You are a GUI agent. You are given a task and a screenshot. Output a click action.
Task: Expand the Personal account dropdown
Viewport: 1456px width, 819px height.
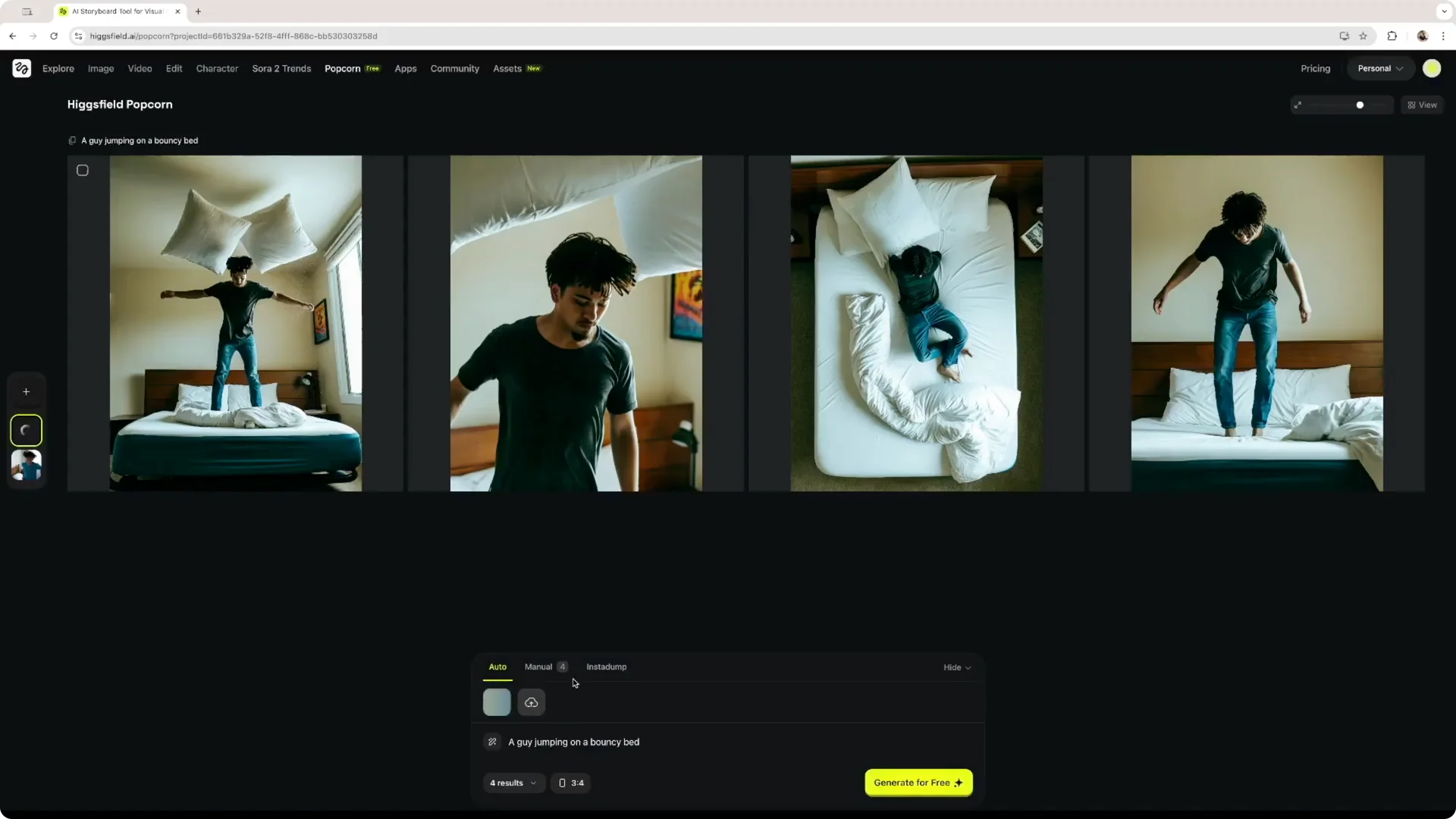(1379, 68)
